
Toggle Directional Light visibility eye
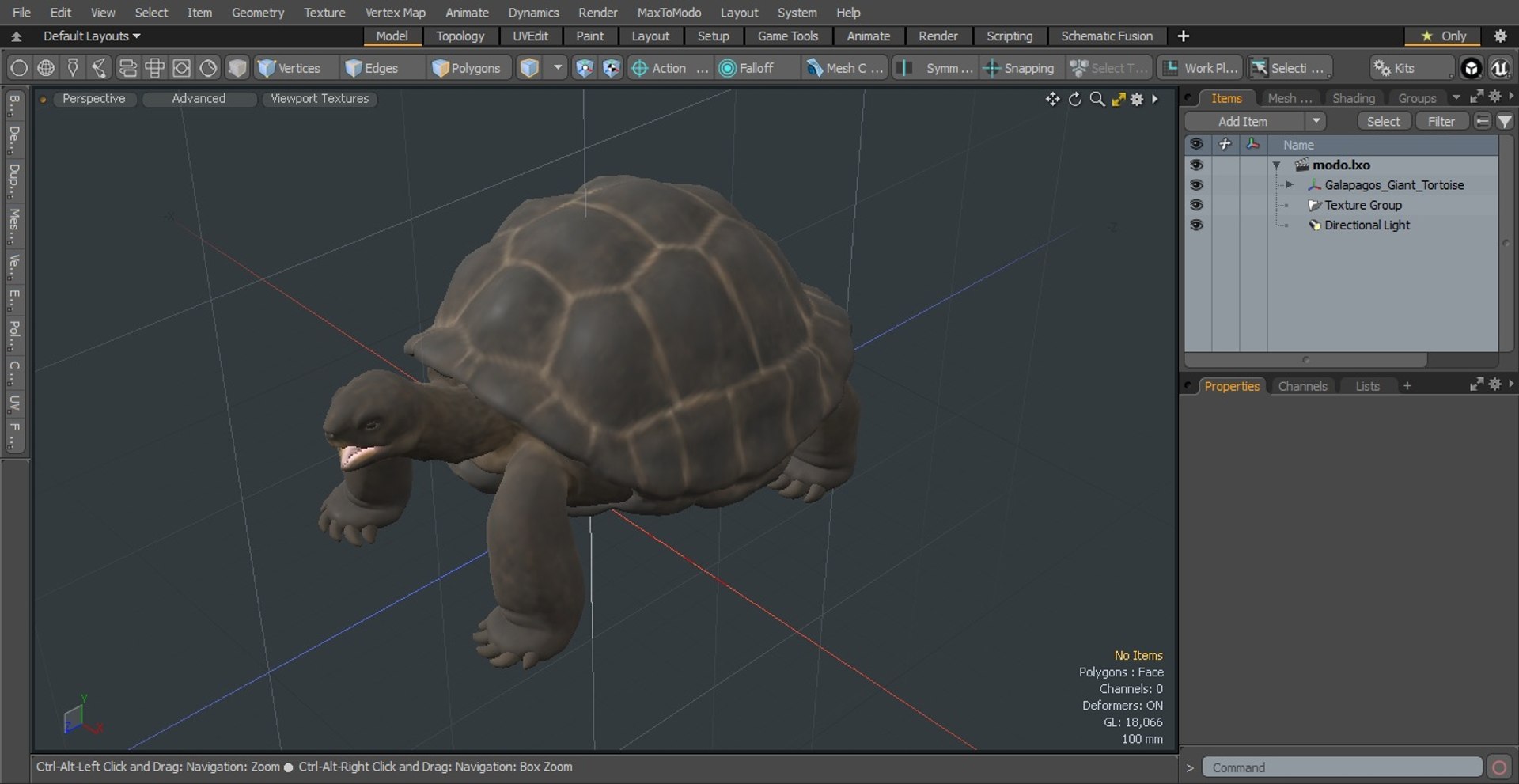pos(1196,225)
